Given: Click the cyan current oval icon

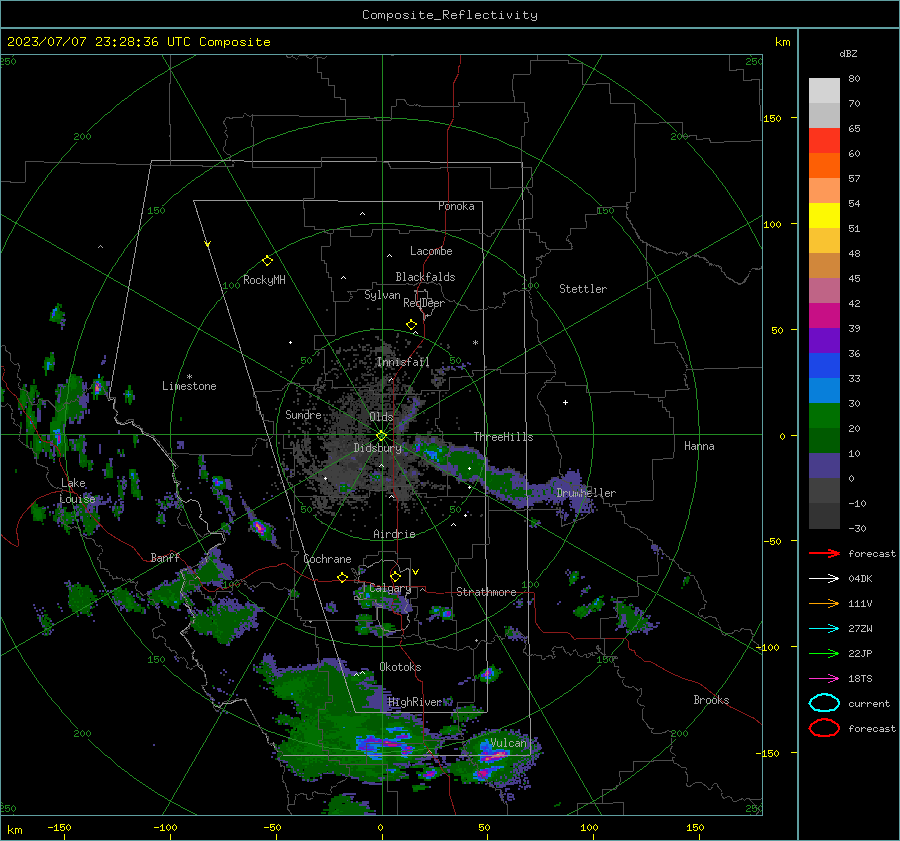Looking at the screenshot, I should click(x=824, y=703).
